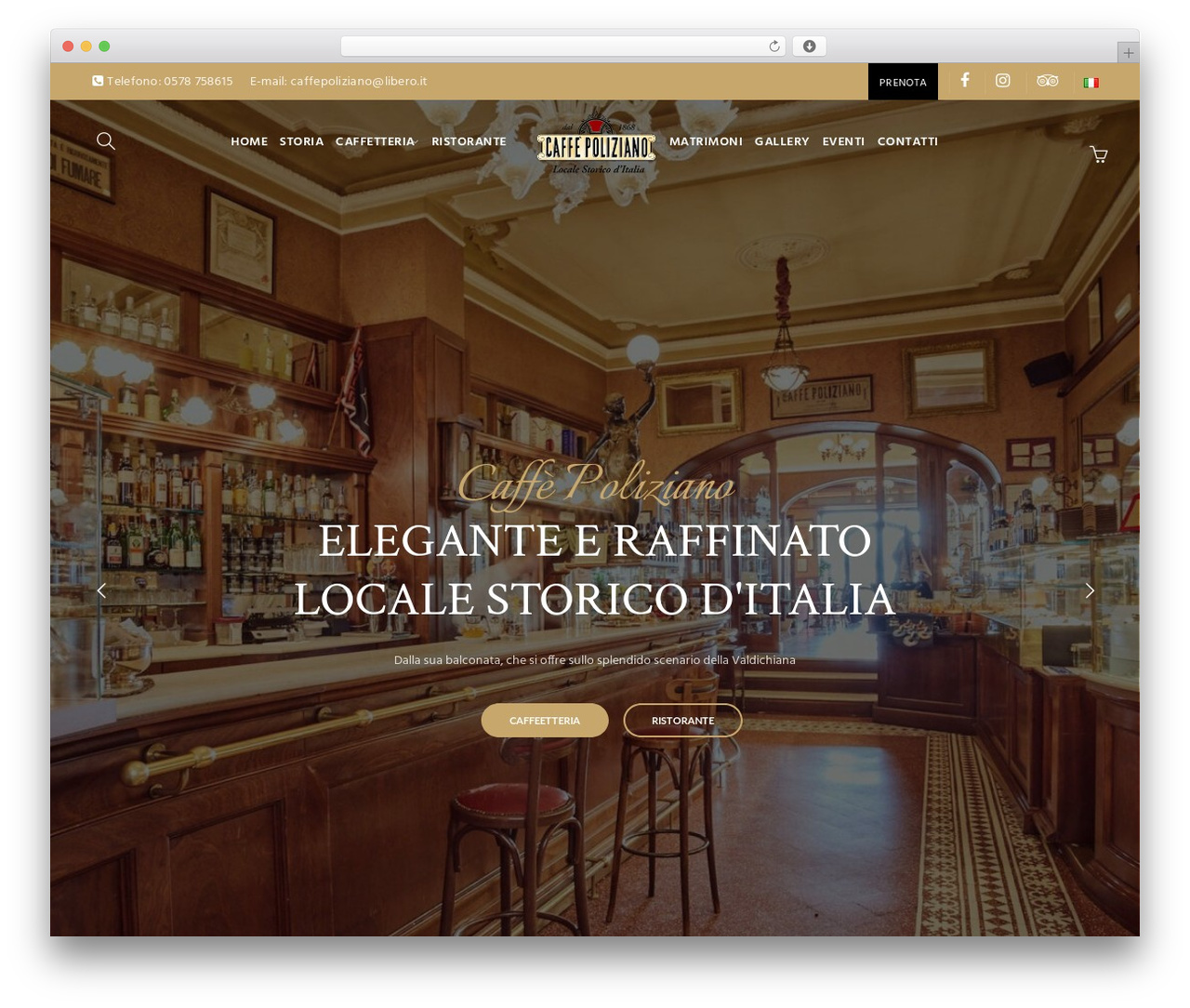Open the site search magnifier icon
This screenshot has width=1190, height=1008.
coord(106,140)
